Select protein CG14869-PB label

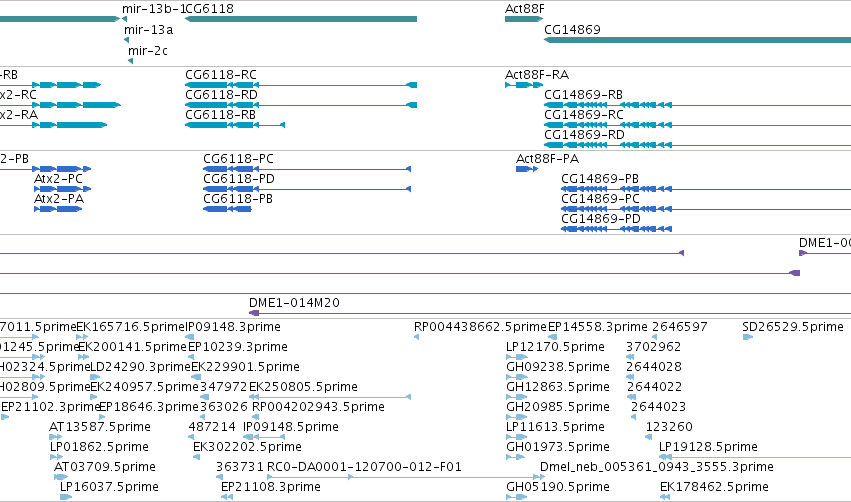tap(600, 179)
